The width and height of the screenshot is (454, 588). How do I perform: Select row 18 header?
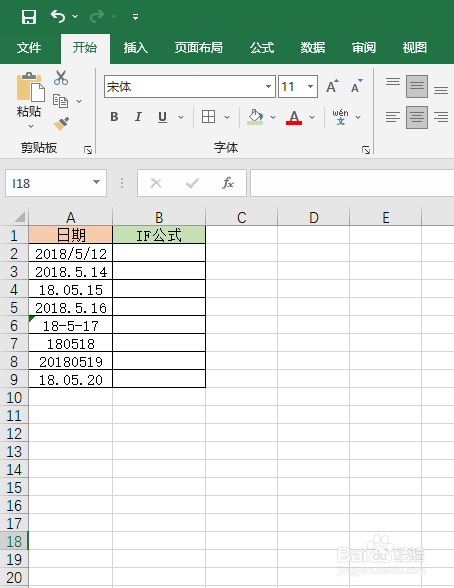(14, 542)
